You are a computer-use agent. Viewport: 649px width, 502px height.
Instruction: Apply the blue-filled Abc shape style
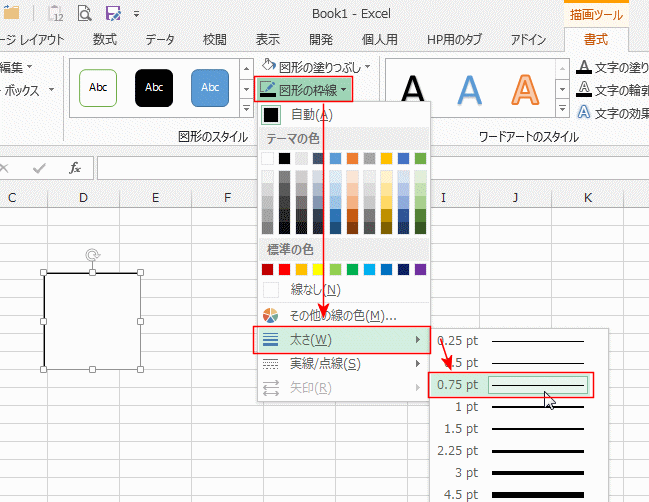tap(210, 87)
